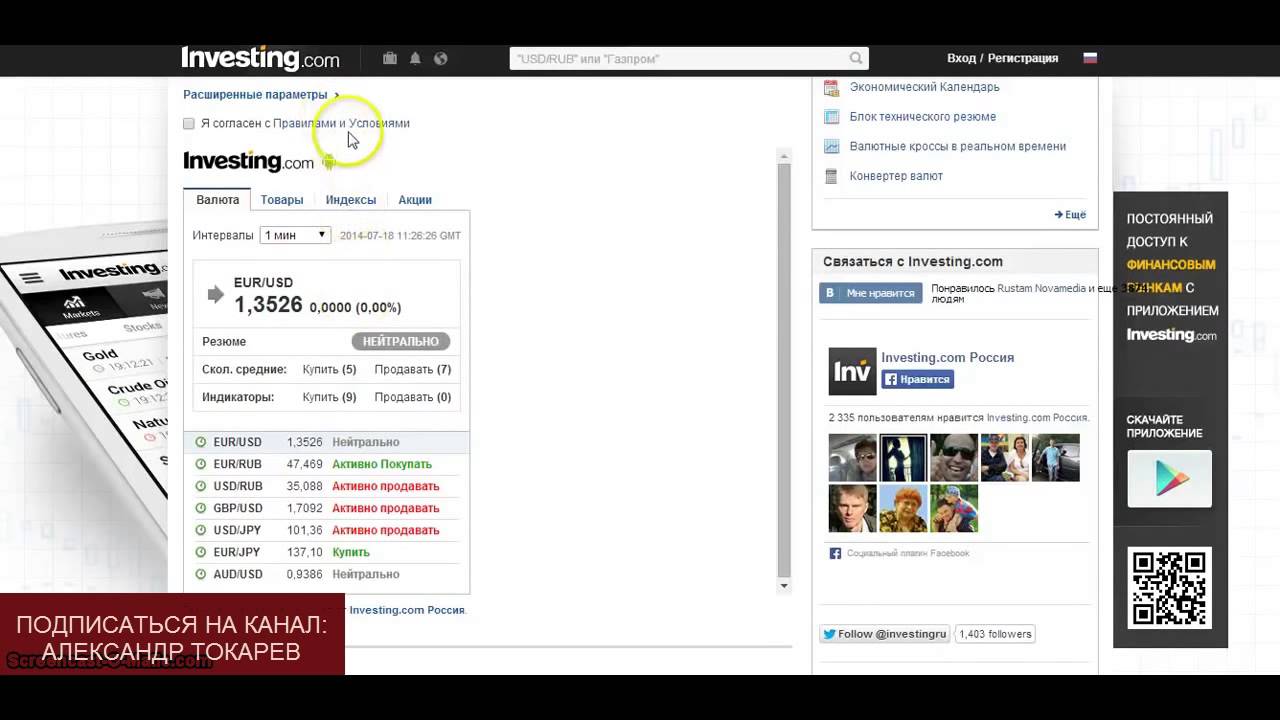Open Конвертер валют link

896,176
